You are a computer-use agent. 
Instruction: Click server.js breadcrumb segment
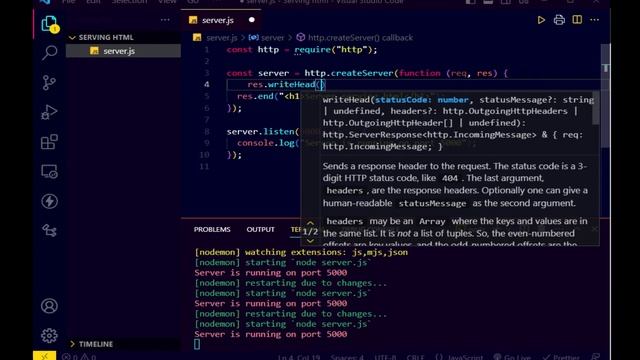point(222,38)
